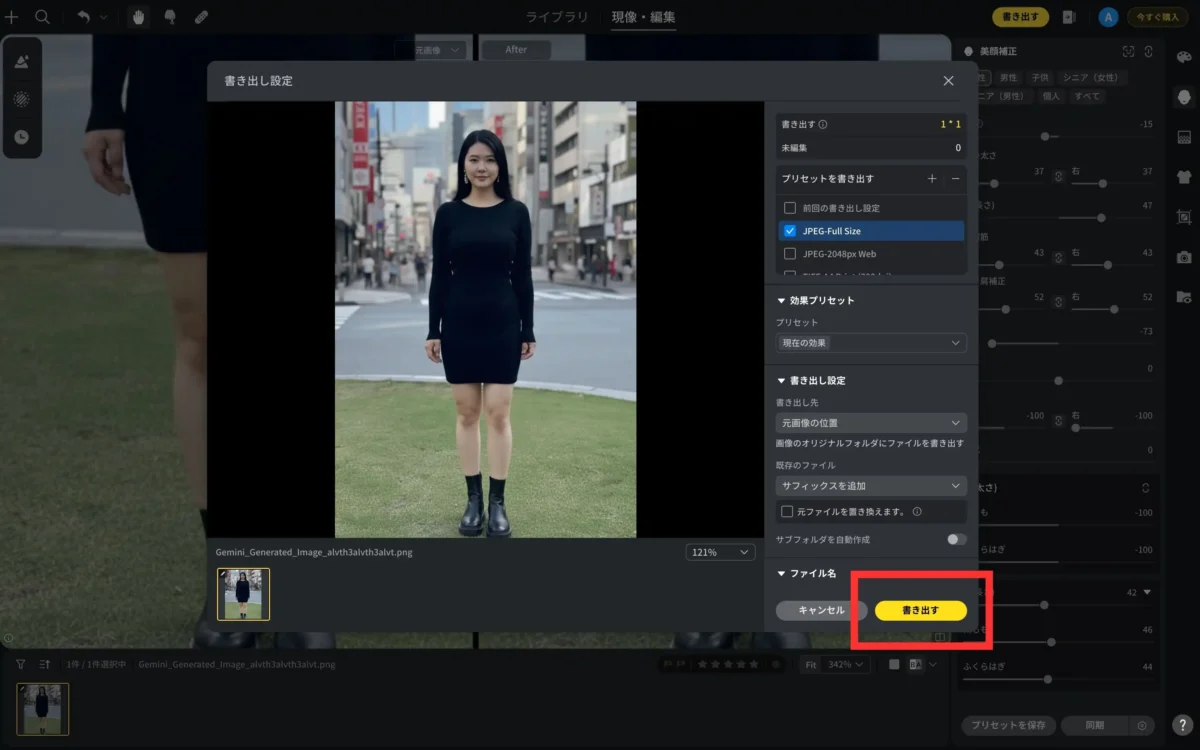Click the striped circle mask icon in left sidebar

pyautogui.click(x=22, y=99)
